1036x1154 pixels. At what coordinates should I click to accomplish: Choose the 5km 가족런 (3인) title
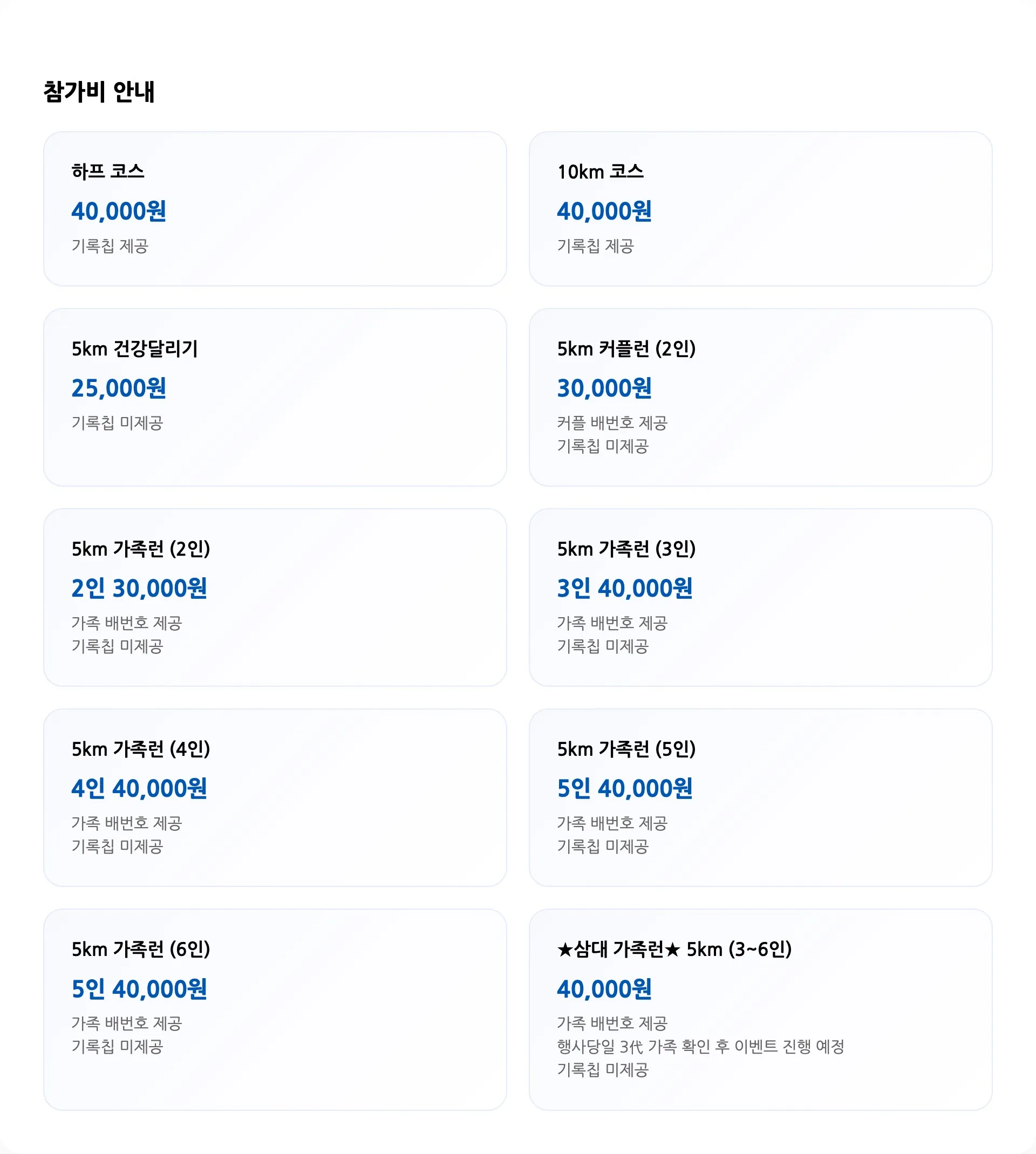626,549
